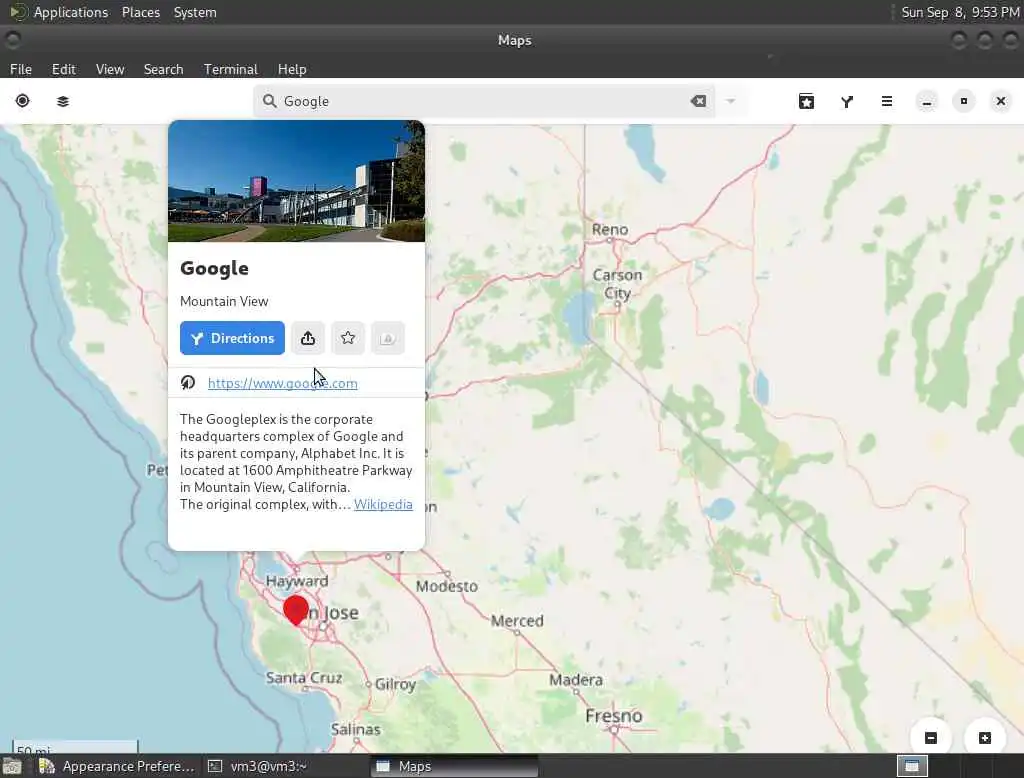Click the Maps taskbar entry

coord(455,766)
